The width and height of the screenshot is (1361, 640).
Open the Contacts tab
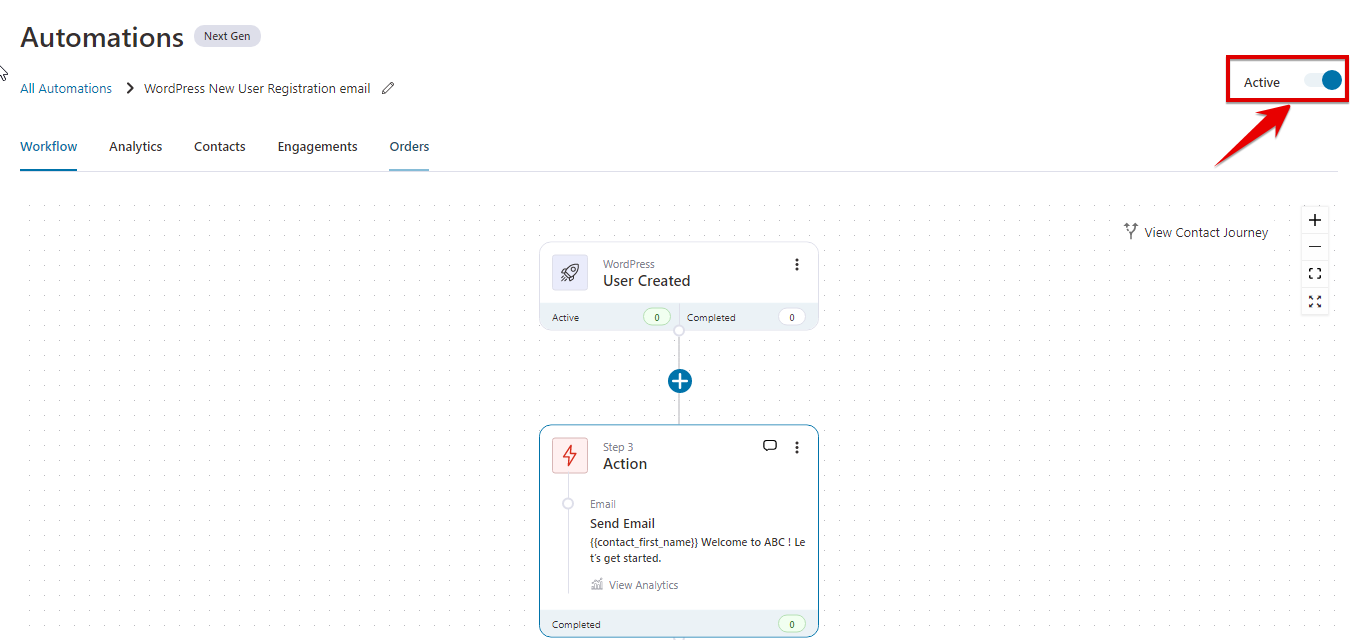[x=220, y=146]
